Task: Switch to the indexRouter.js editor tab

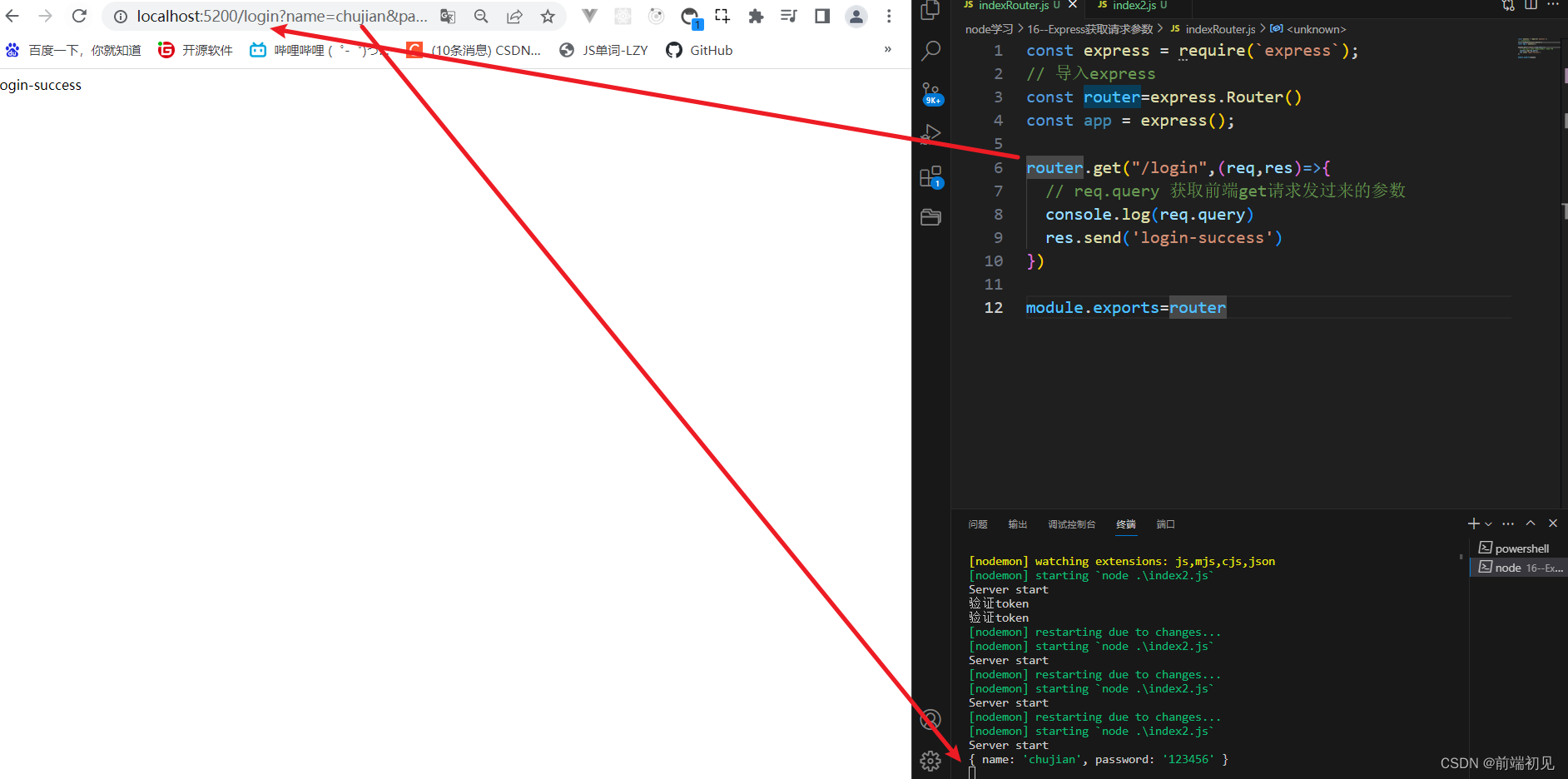Action: pos(1012,6)
